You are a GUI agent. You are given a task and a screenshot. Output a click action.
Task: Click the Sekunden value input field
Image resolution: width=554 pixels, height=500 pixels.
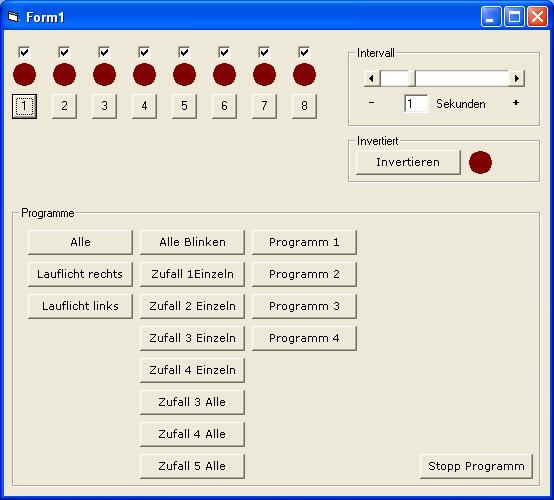pyautogui.click(x=416, y=104)
